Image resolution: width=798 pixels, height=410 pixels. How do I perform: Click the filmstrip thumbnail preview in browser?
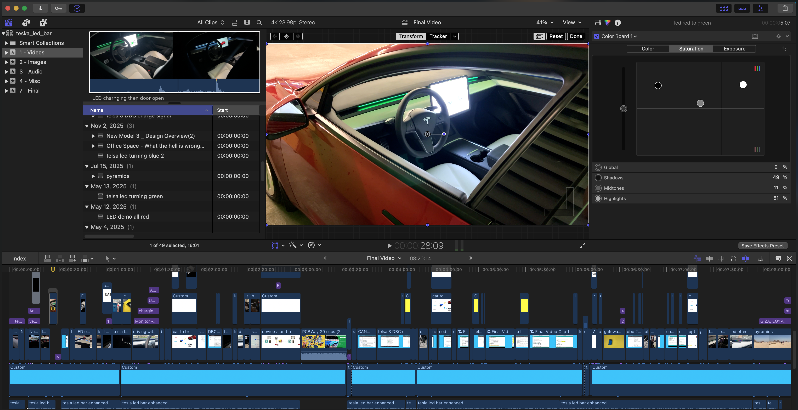(x=175, y=62)
